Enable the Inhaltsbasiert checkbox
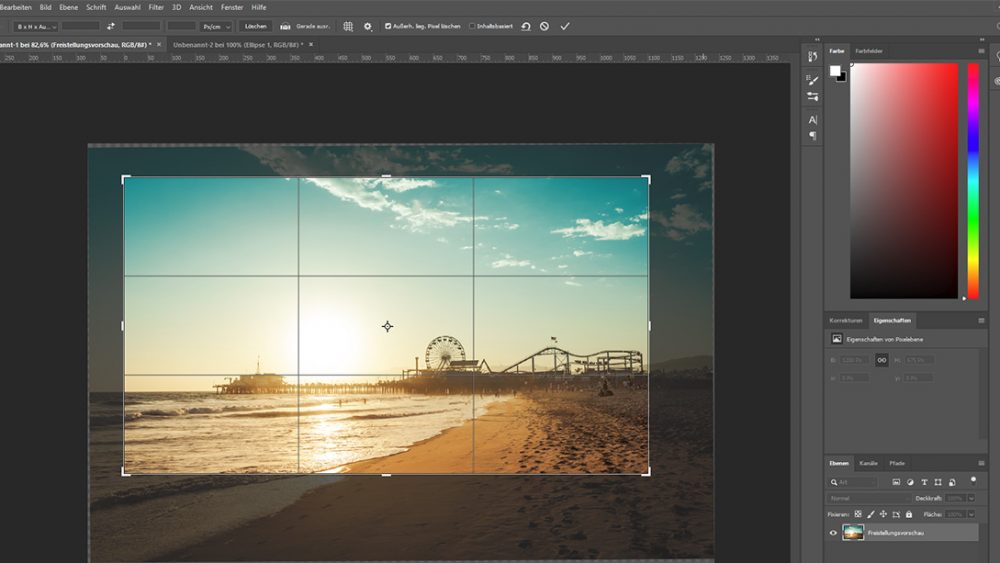This screenshot has width=1000, height=563. pyautogui.click(x=472, y=26)
